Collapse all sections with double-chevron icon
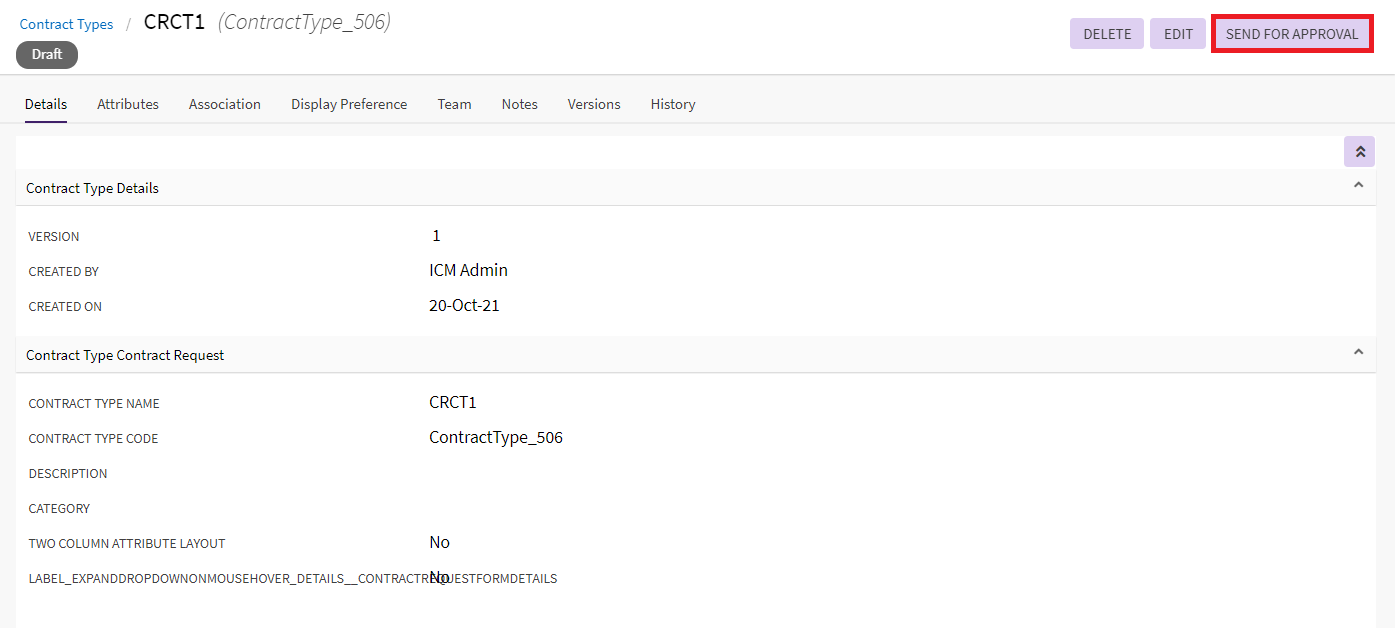The width and height of the screenshot is (1395, 628). [1359, 152]
